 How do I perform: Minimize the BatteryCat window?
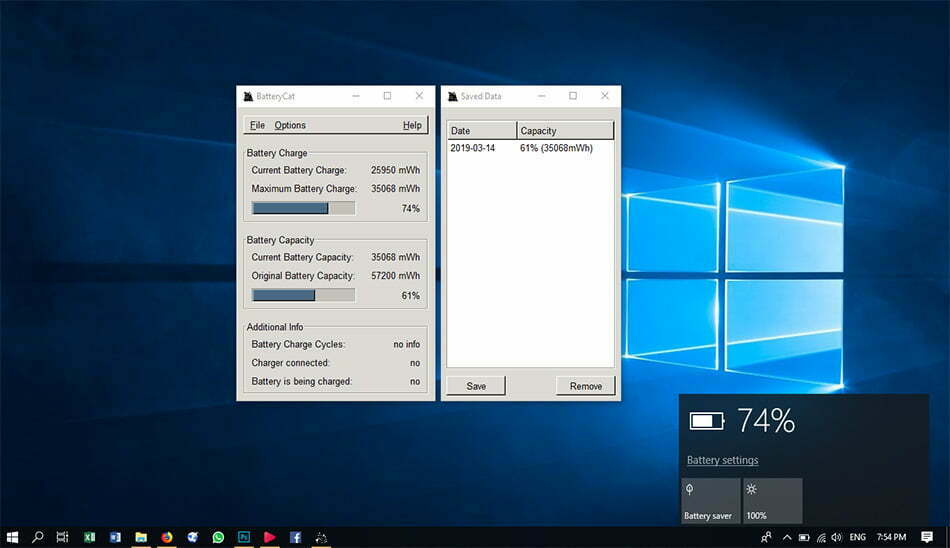[x=356, y=96]
